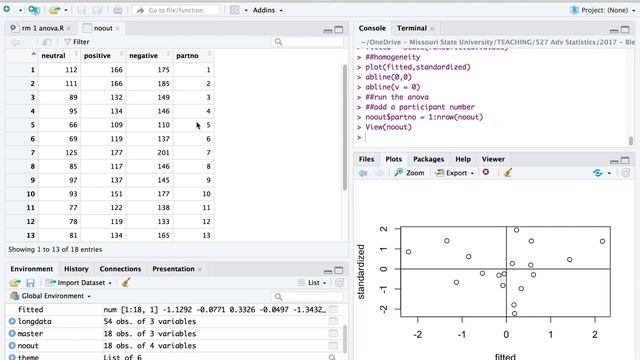Open the Files tab
This screenshot has width=640, height=360.
pyautogui.click(x=366, y=159)
